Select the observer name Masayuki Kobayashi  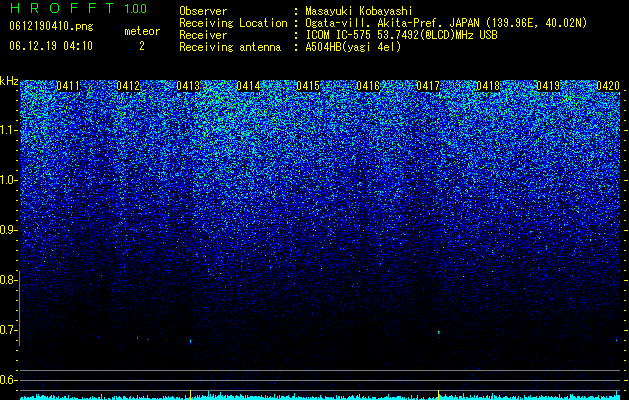(x=359, y=11)
